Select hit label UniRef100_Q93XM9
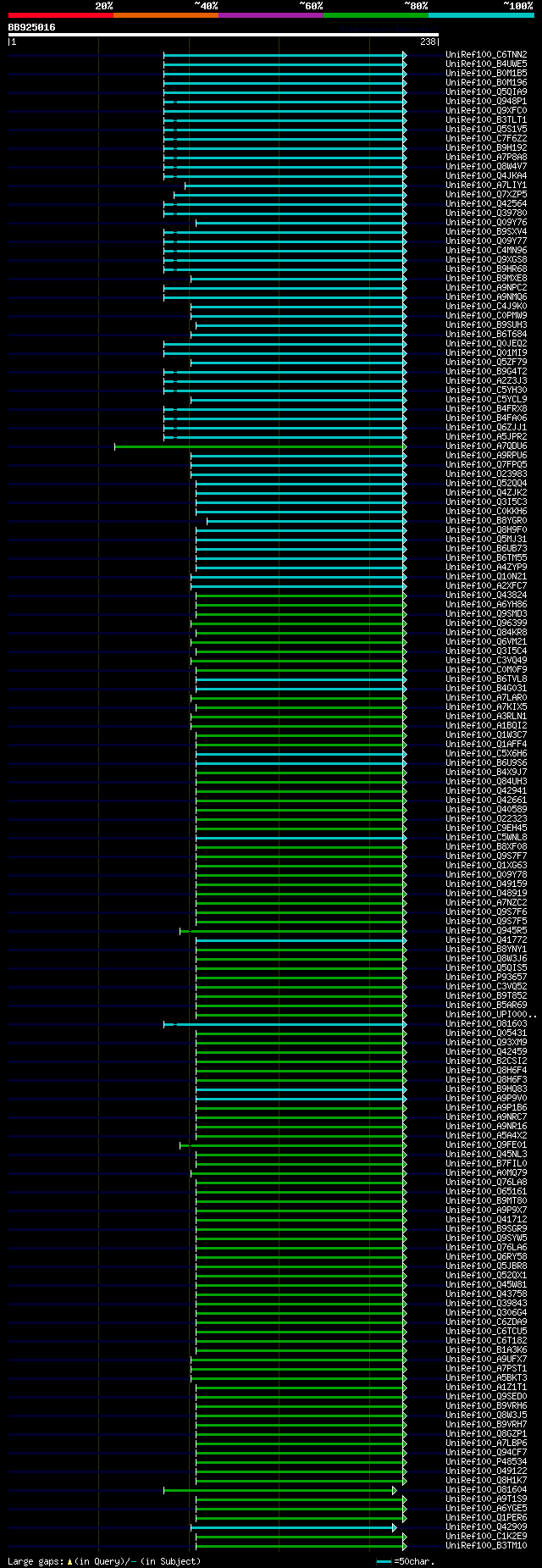This screenshot has width=542, height=1568. [x=486, y=1042]
